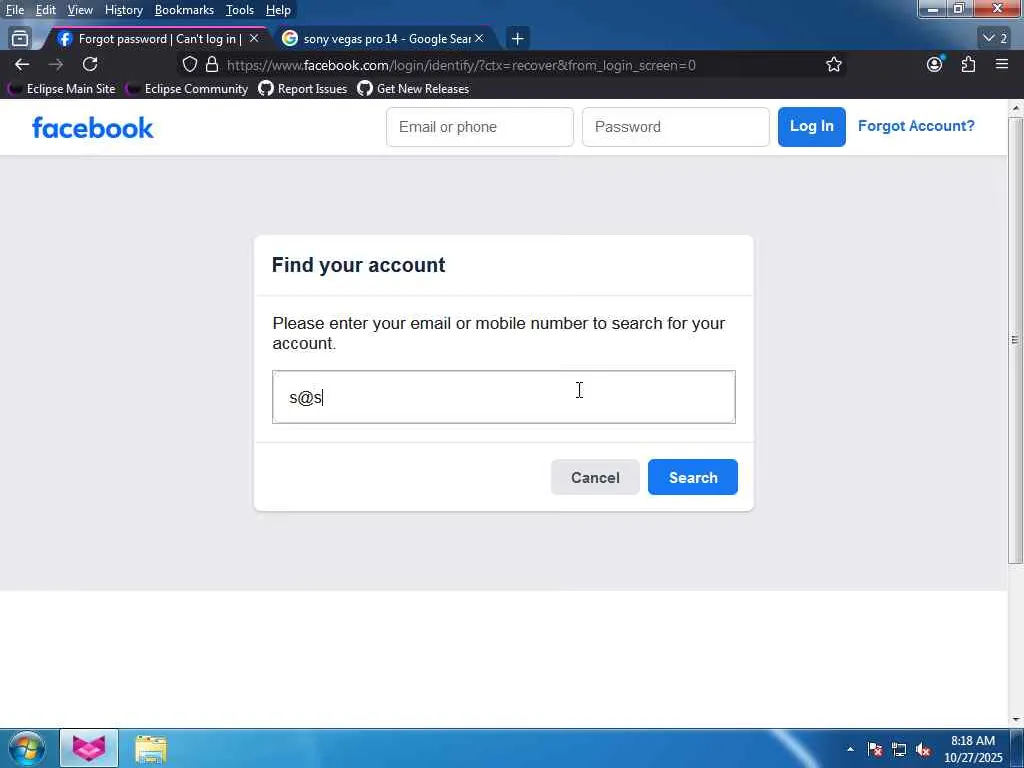Viewport: 1024px width, 768px height.
Task: Expand the list all tabs dropdown
Action: 995,39
